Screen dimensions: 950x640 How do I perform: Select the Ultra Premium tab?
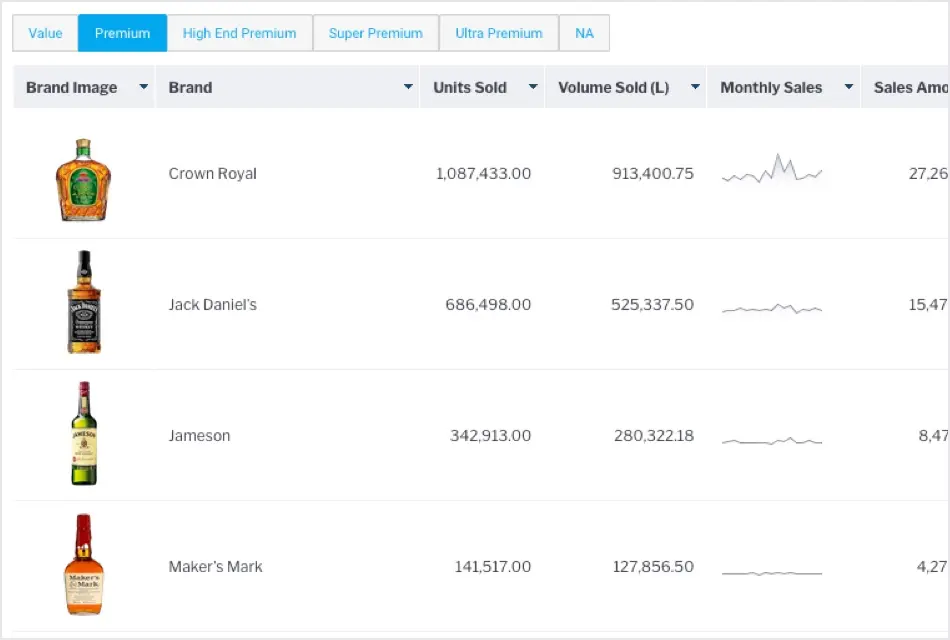click(498, 33)
